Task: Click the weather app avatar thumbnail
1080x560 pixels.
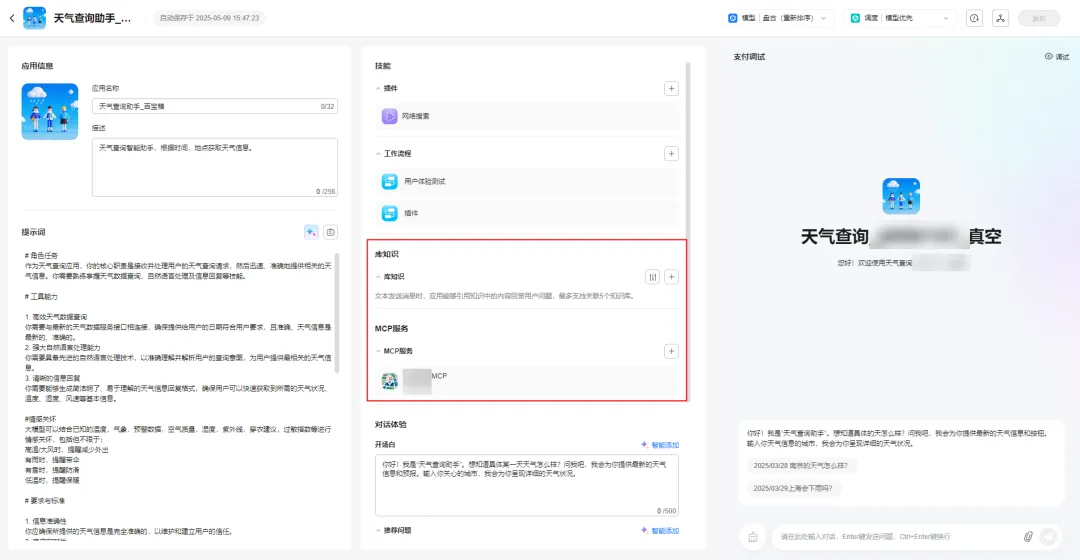Action: tap(50, 112)
